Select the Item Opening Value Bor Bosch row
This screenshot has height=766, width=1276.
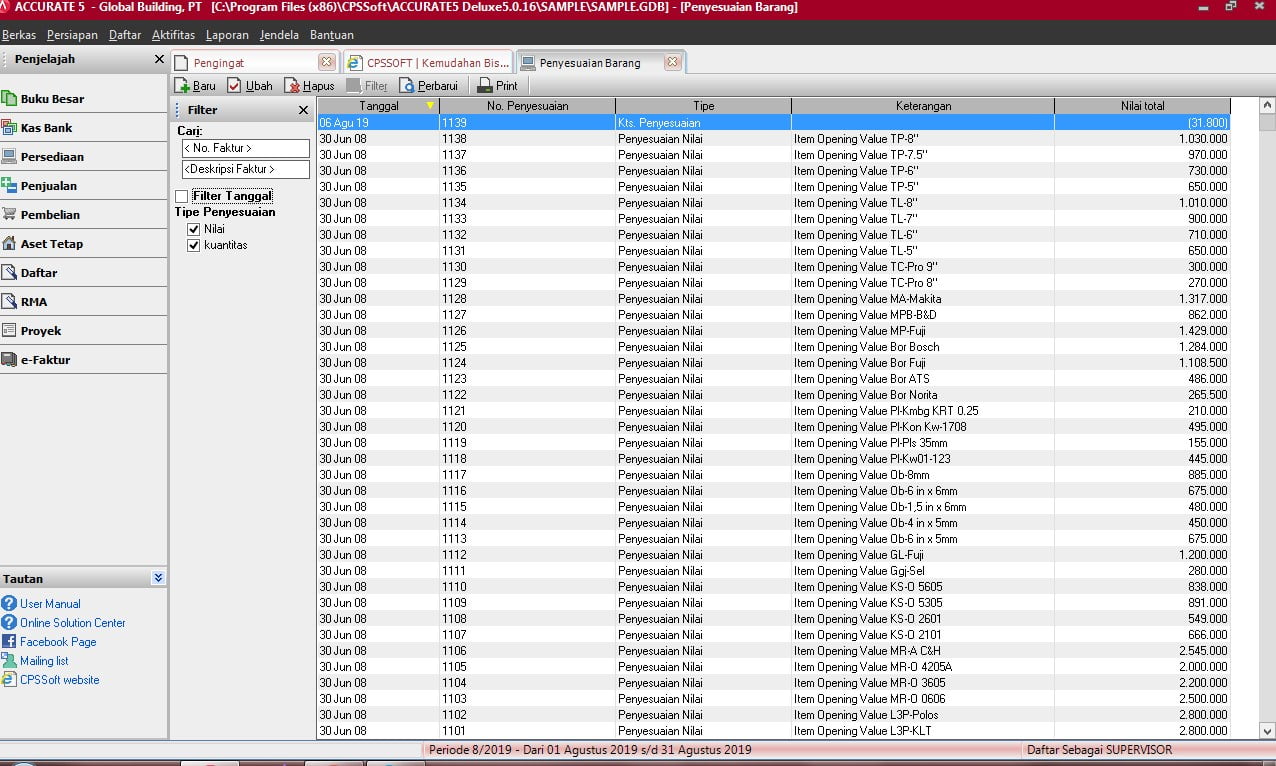point(773,346)
